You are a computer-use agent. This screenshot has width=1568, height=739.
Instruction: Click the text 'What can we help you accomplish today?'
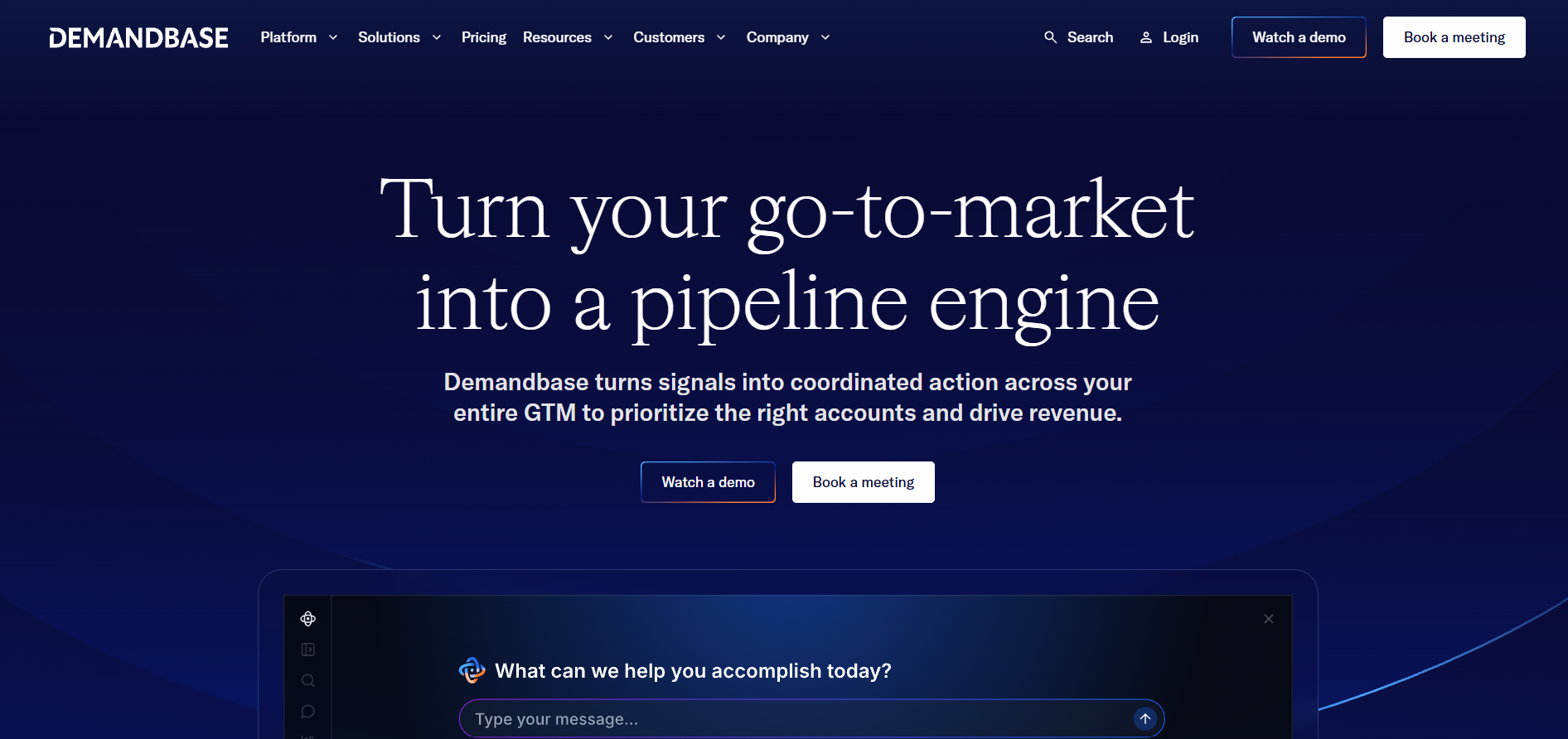click(x=693, y=671)
